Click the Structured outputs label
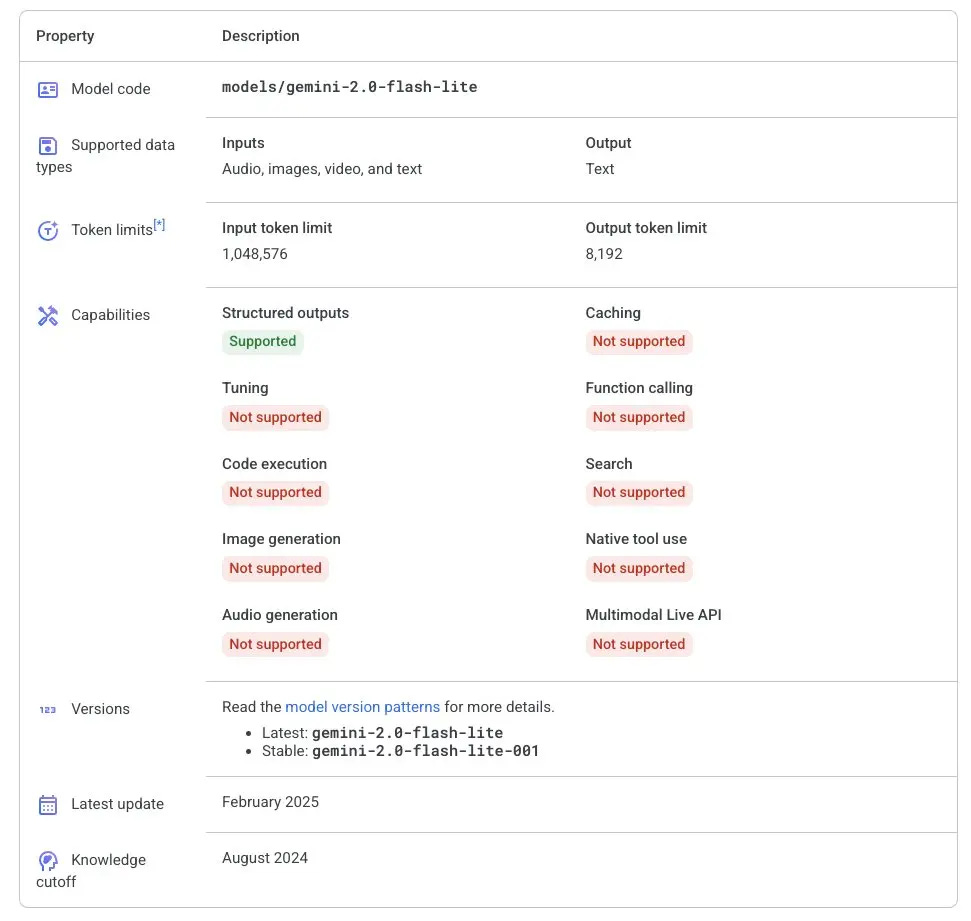Image resolution: width=971 pixels, height=921 pixels. (285, 313)
